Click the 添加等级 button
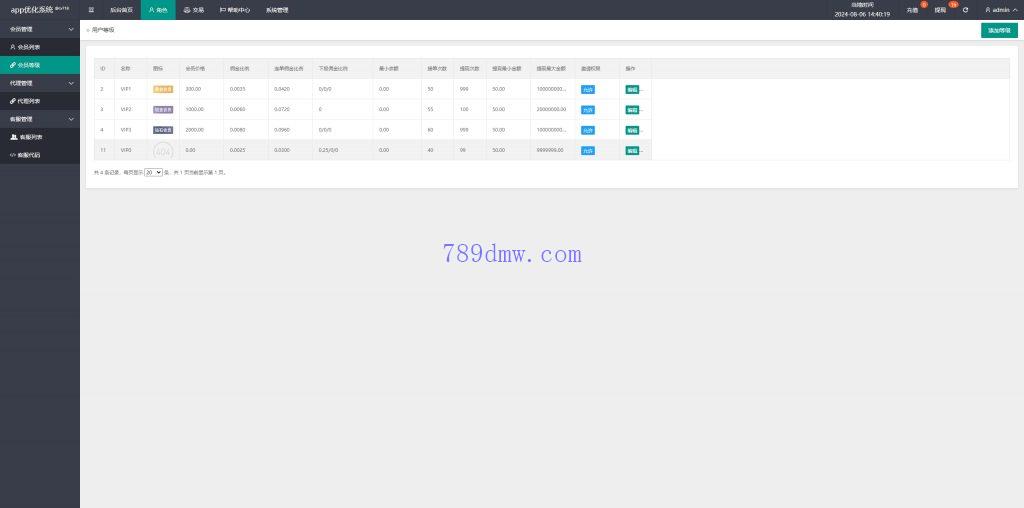 pyautogui.click(x=998, y=31)
